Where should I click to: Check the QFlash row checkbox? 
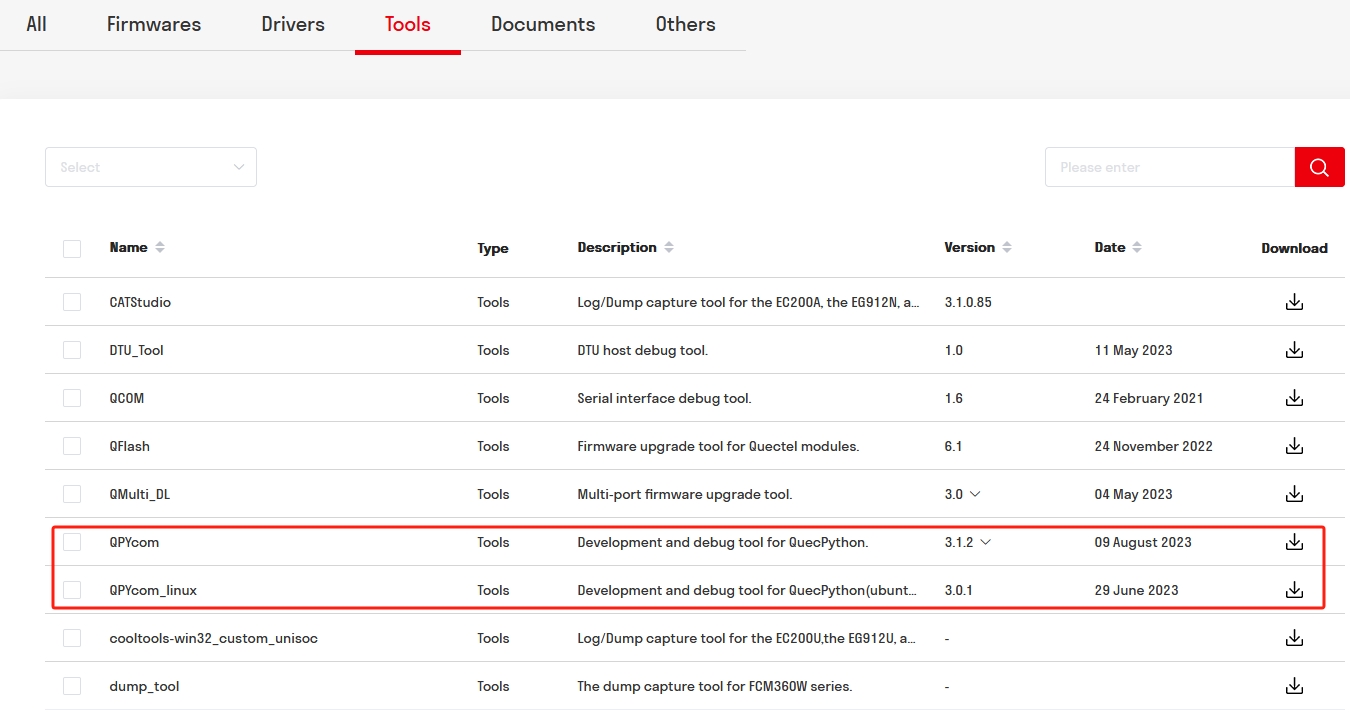[72, 446]
